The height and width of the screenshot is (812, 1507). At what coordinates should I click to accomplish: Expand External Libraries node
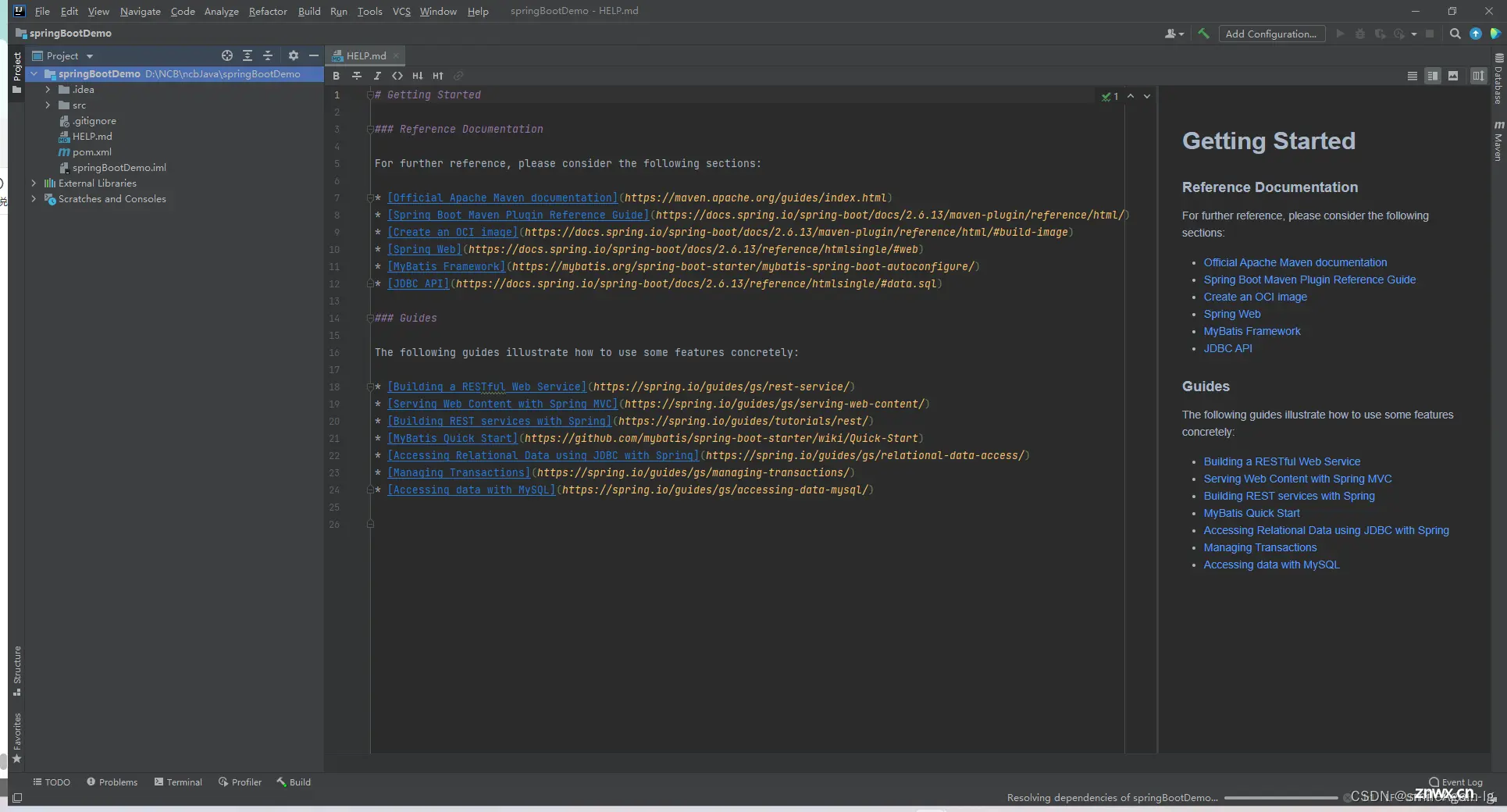click(x=34, y=183)
